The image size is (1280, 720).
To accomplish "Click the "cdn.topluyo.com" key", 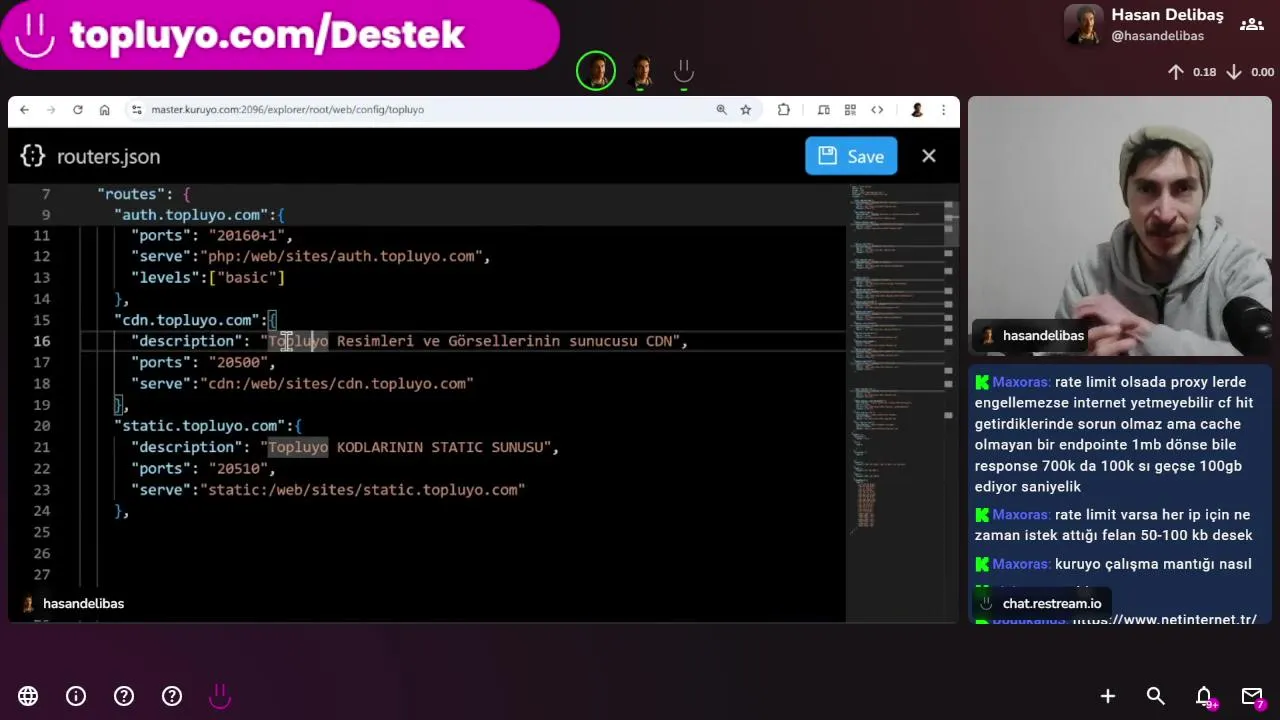I will point(186,320).
